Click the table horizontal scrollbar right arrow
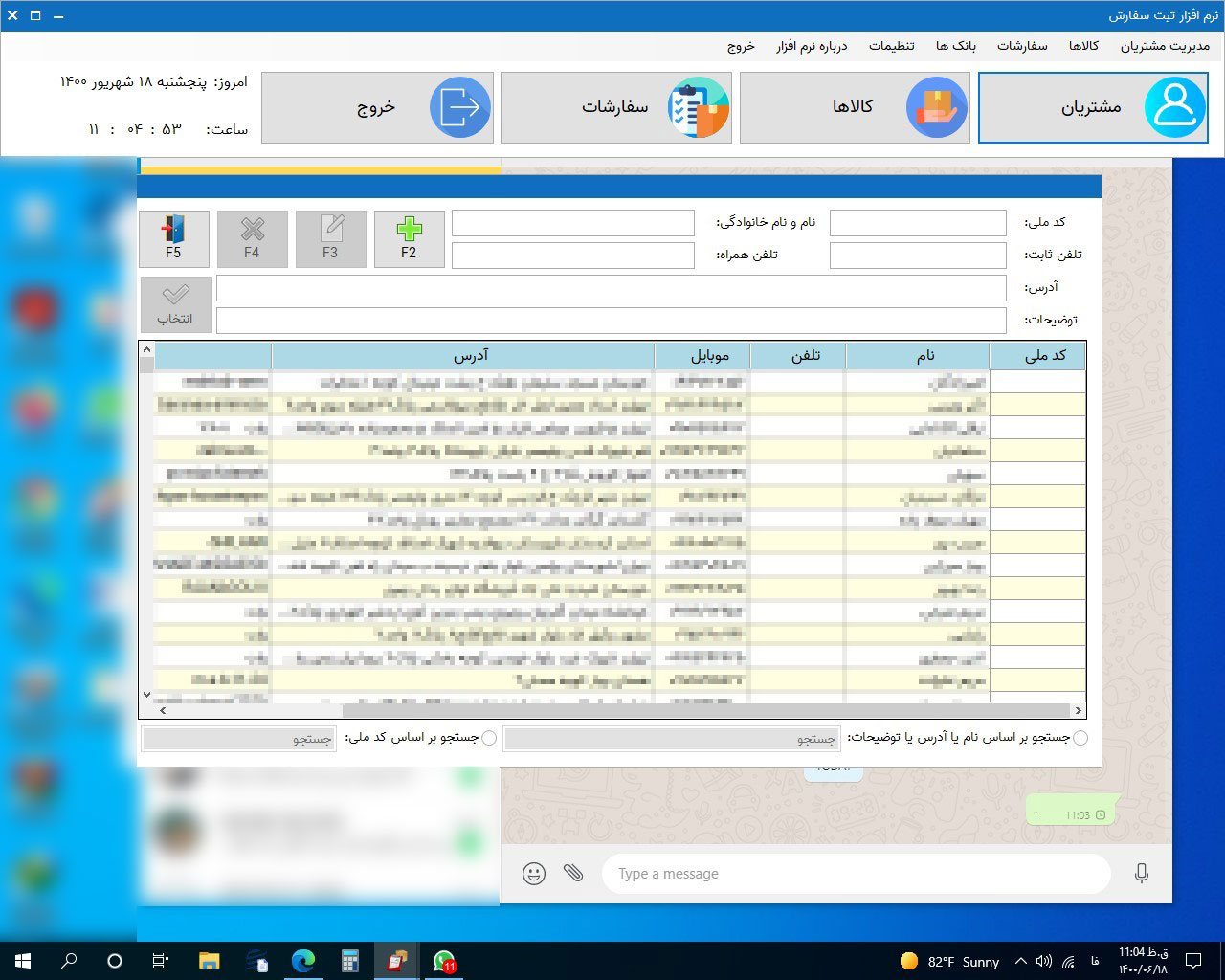1225x980 pixels. pos(1079,710)
